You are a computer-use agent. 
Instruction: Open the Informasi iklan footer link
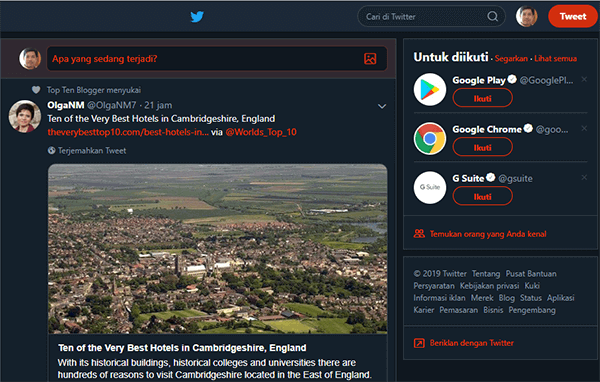[439, 298]
